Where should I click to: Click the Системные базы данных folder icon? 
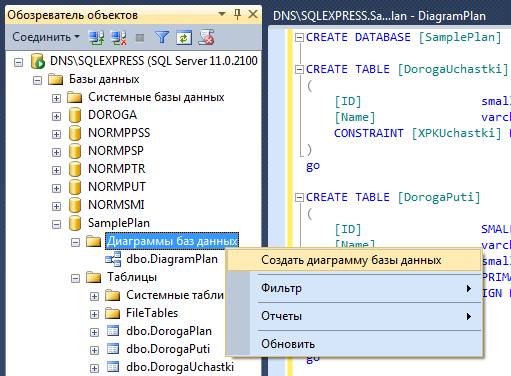74,97
